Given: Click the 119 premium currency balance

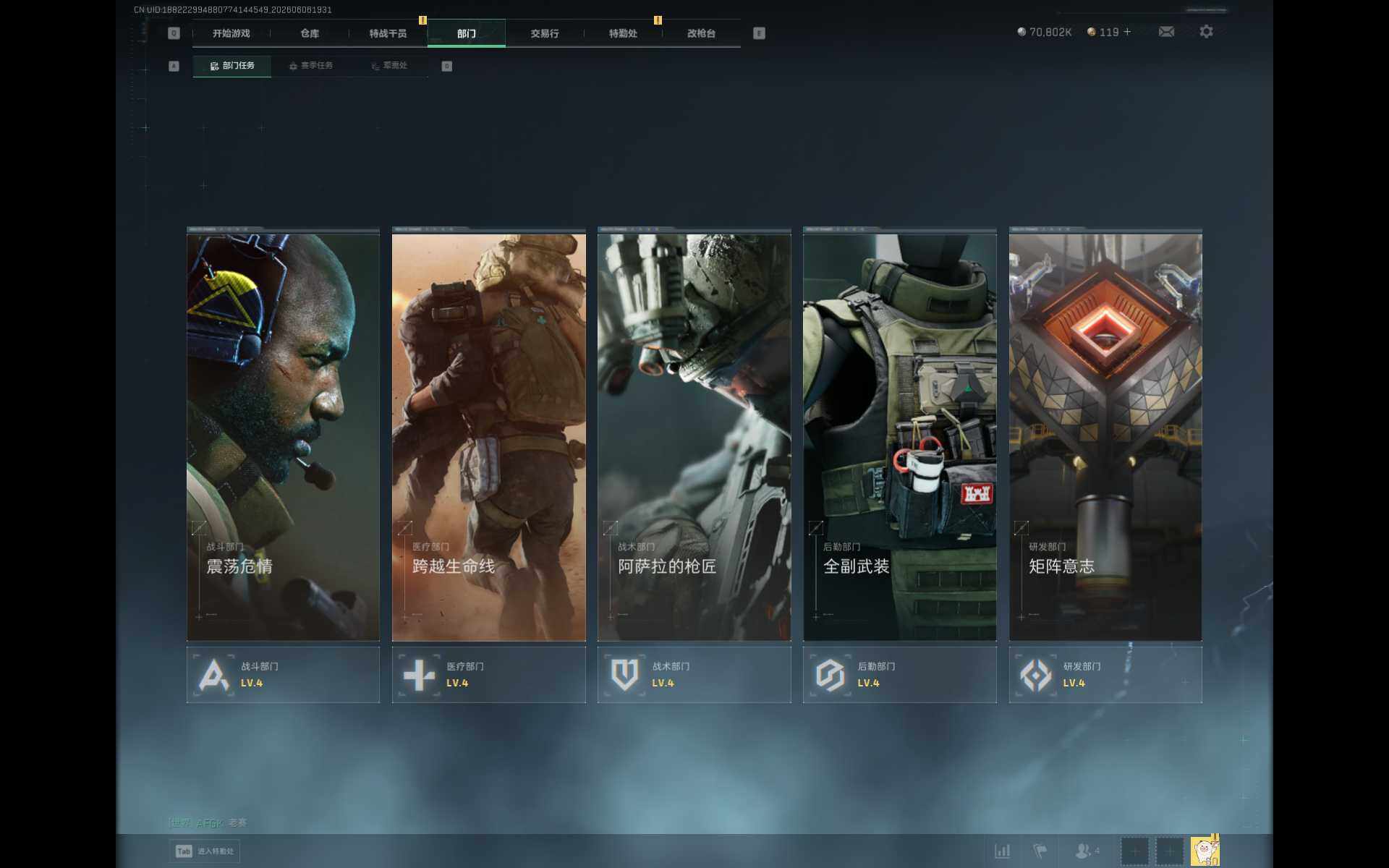Looking at the screenshot, I should click(x=1103, y=32).
